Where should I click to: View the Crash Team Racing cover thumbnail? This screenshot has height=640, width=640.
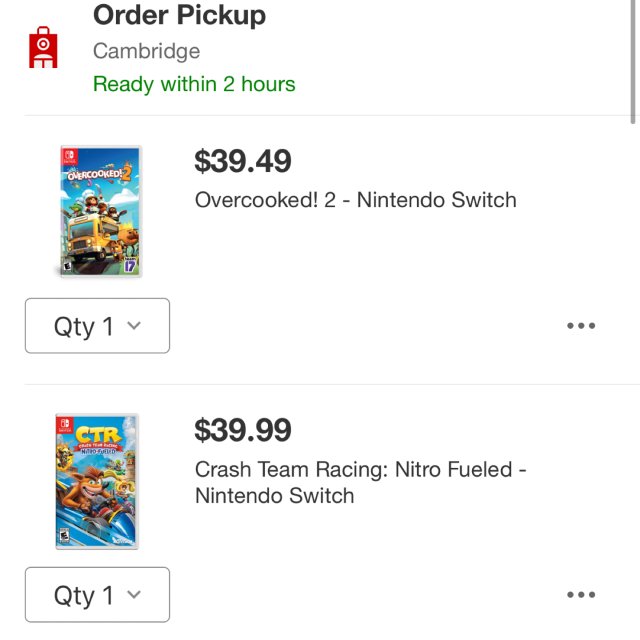click(x=97, y=481)
